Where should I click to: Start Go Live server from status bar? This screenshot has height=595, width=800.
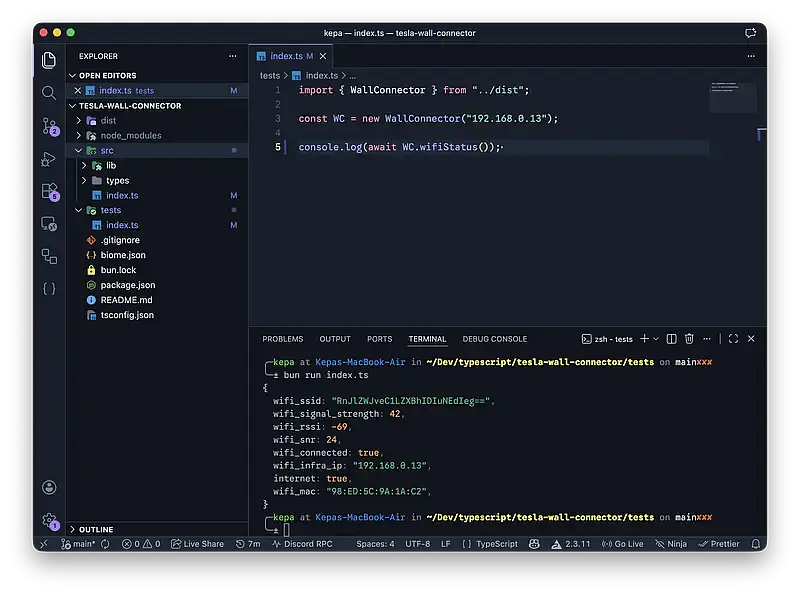(622, 544)
